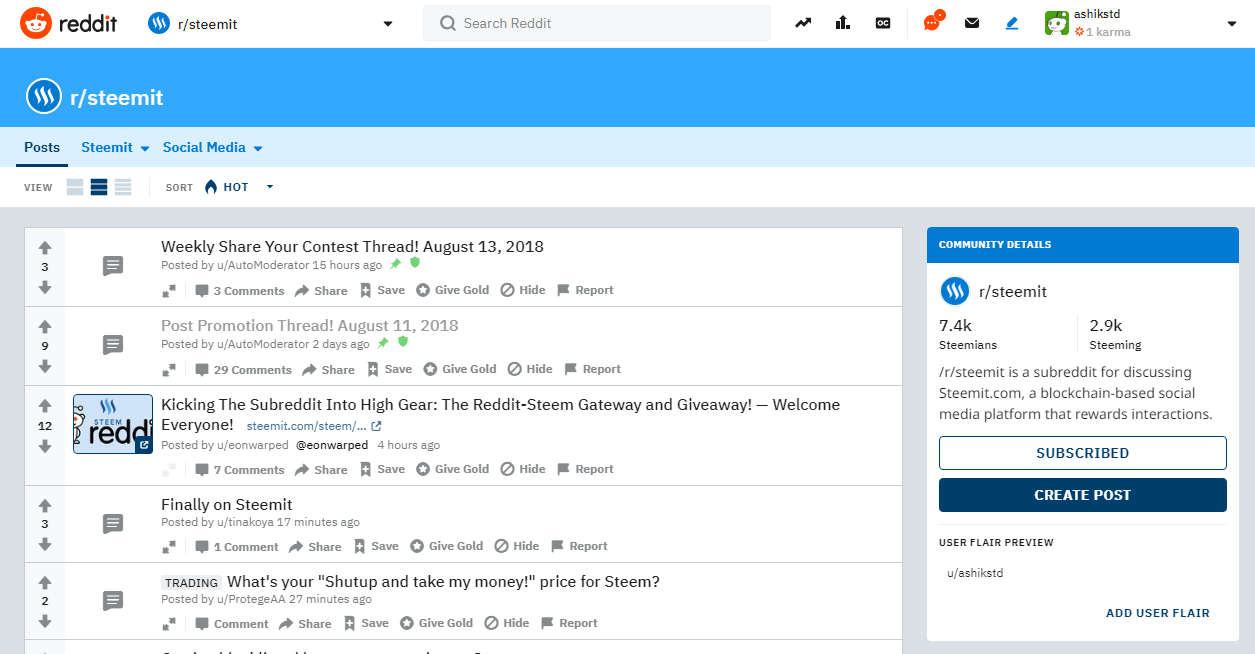Viewport: 1255px width, 654px height.
Task: Upvote the Finally on Steemit post
Action: point(45,504)
